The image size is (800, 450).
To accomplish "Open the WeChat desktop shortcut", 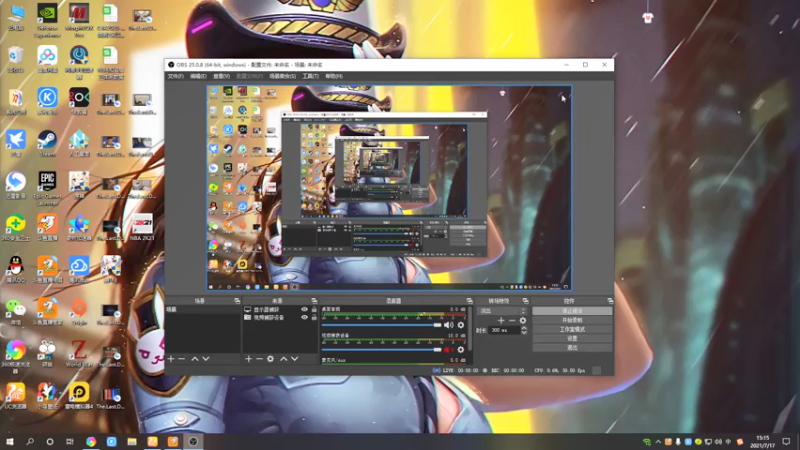I will pos(16,311).
